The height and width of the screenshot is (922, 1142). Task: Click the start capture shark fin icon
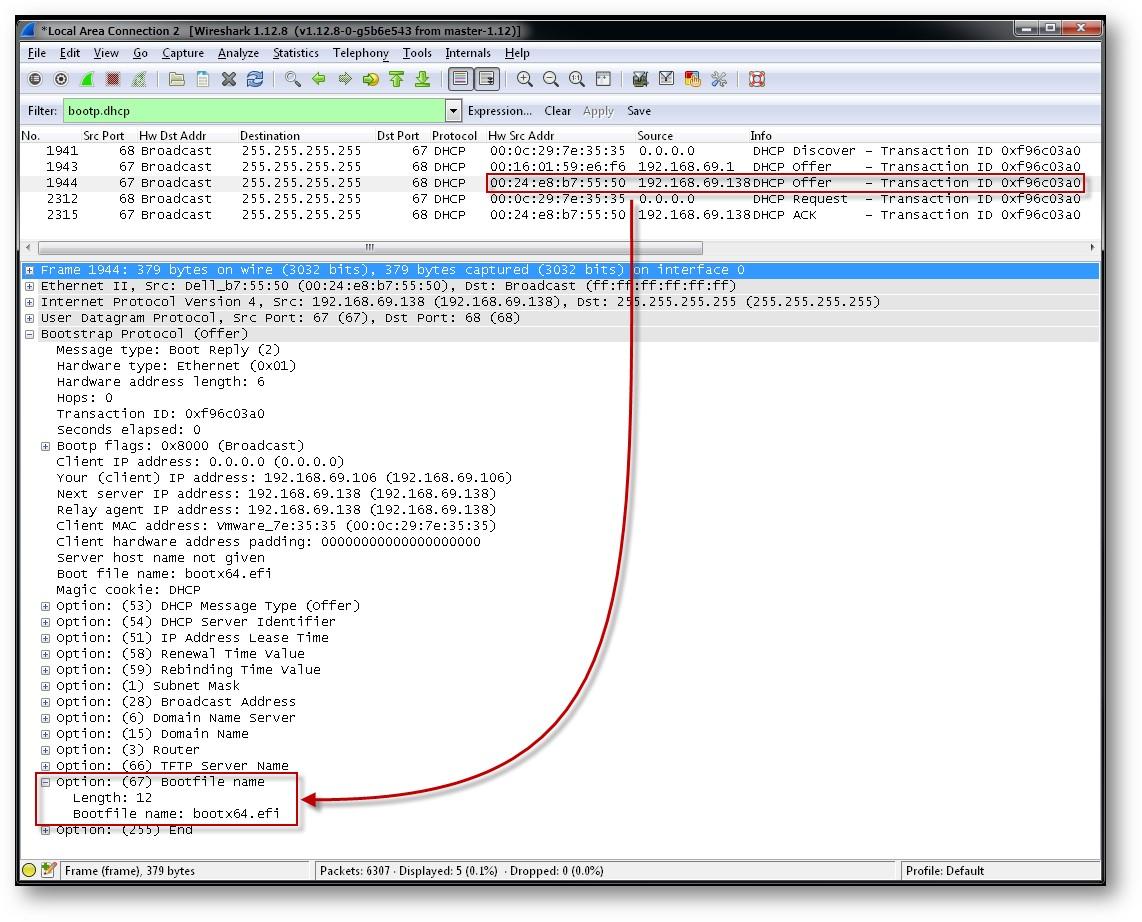tap(87, 79)
